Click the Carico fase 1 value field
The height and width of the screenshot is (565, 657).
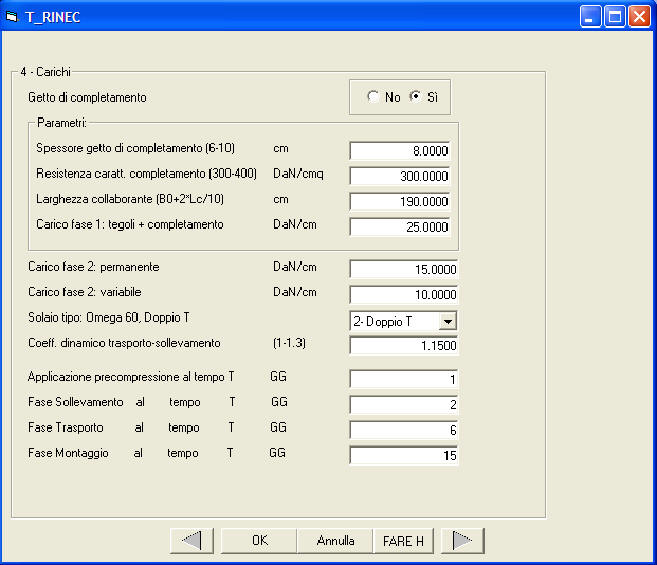pos(400,227)
